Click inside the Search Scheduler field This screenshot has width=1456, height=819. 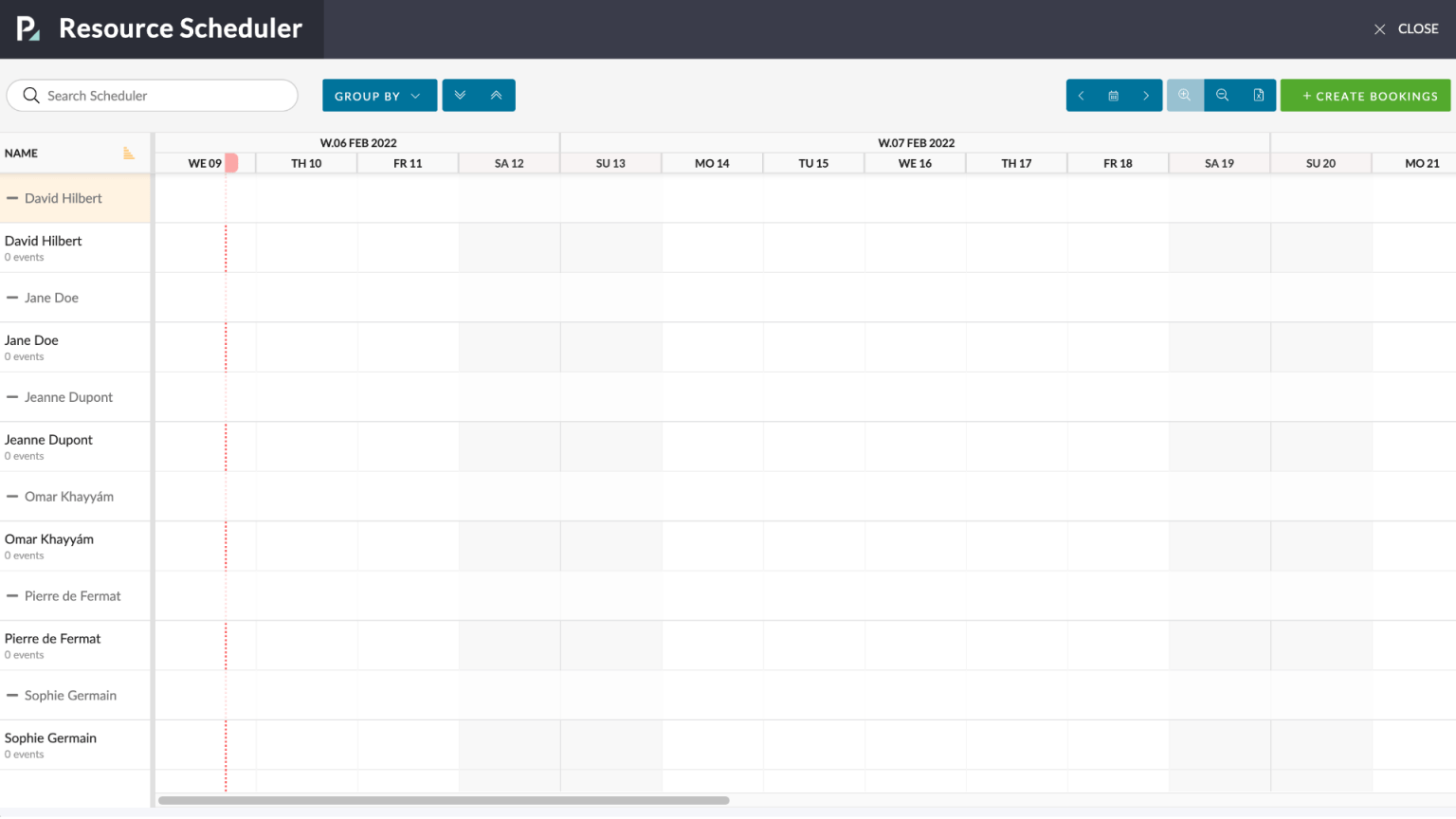[152, 95]
